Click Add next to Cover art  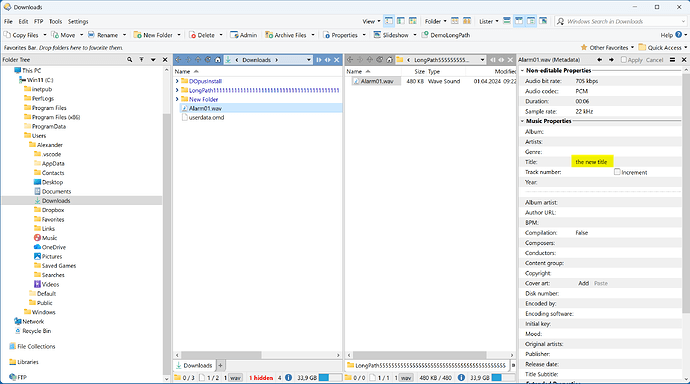pyautogui.click(x=584, y=283)
